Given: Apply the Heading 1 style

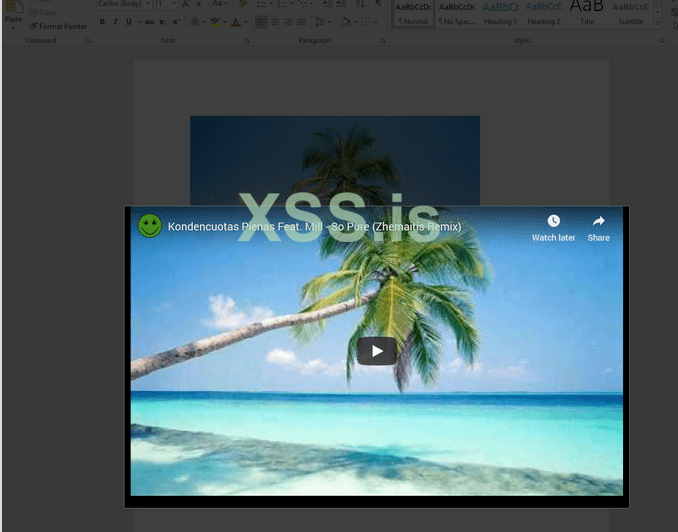Looking at the screenshot, I should (500, 13).
